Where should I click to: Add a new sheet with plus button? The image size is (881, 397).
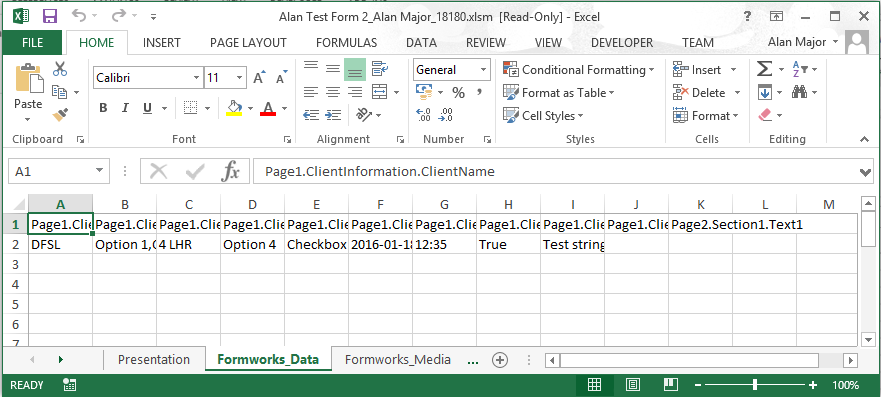[x=499, y=360]
